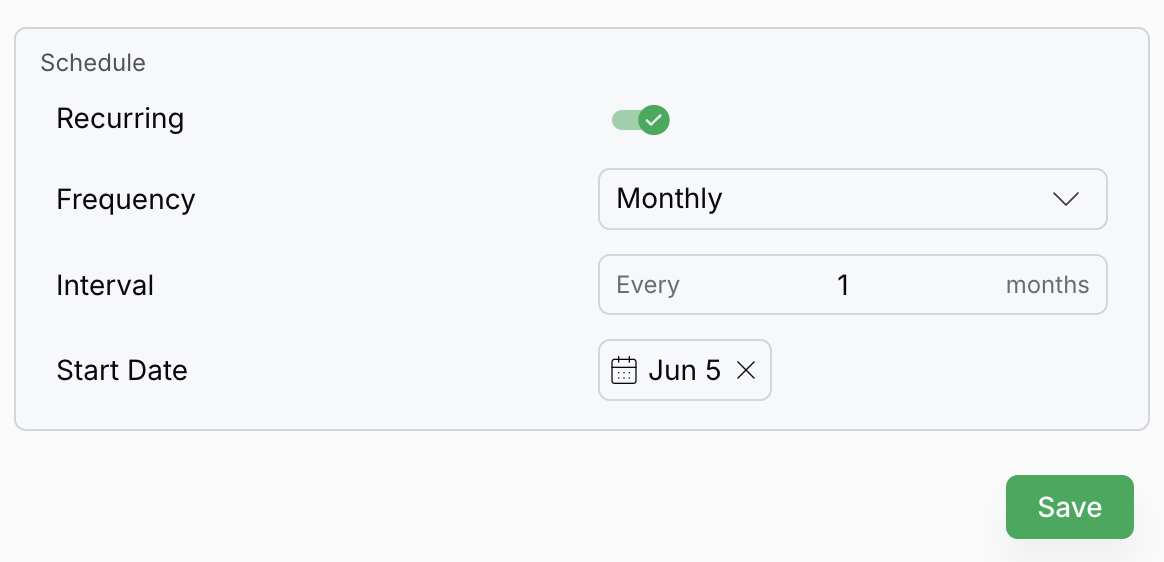Screen dimensions: 1164x562
Task: Click the calendar icon next to Jun 5
Action: [624, 370]
